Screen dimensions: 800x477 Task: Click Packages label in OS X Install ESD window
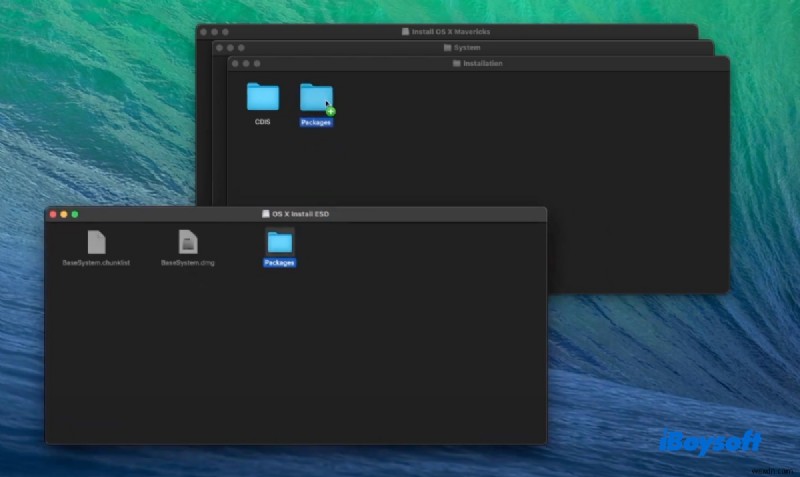tap(280, 263)
